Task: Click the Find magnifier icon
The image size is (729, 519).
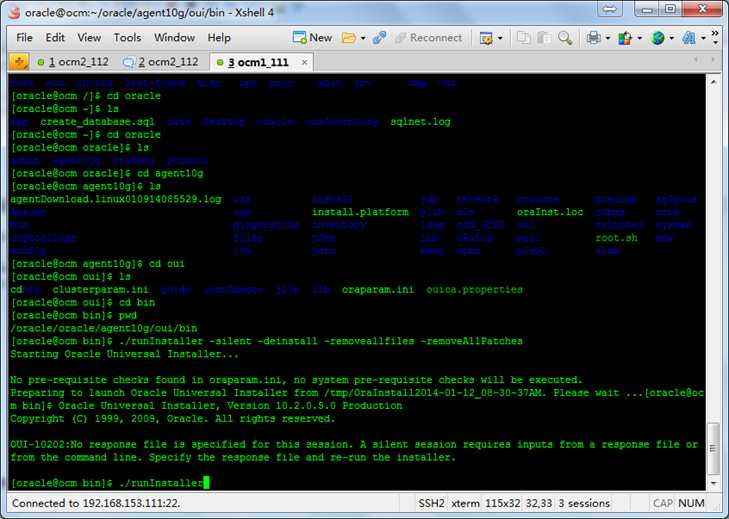Action: [565, 38]
